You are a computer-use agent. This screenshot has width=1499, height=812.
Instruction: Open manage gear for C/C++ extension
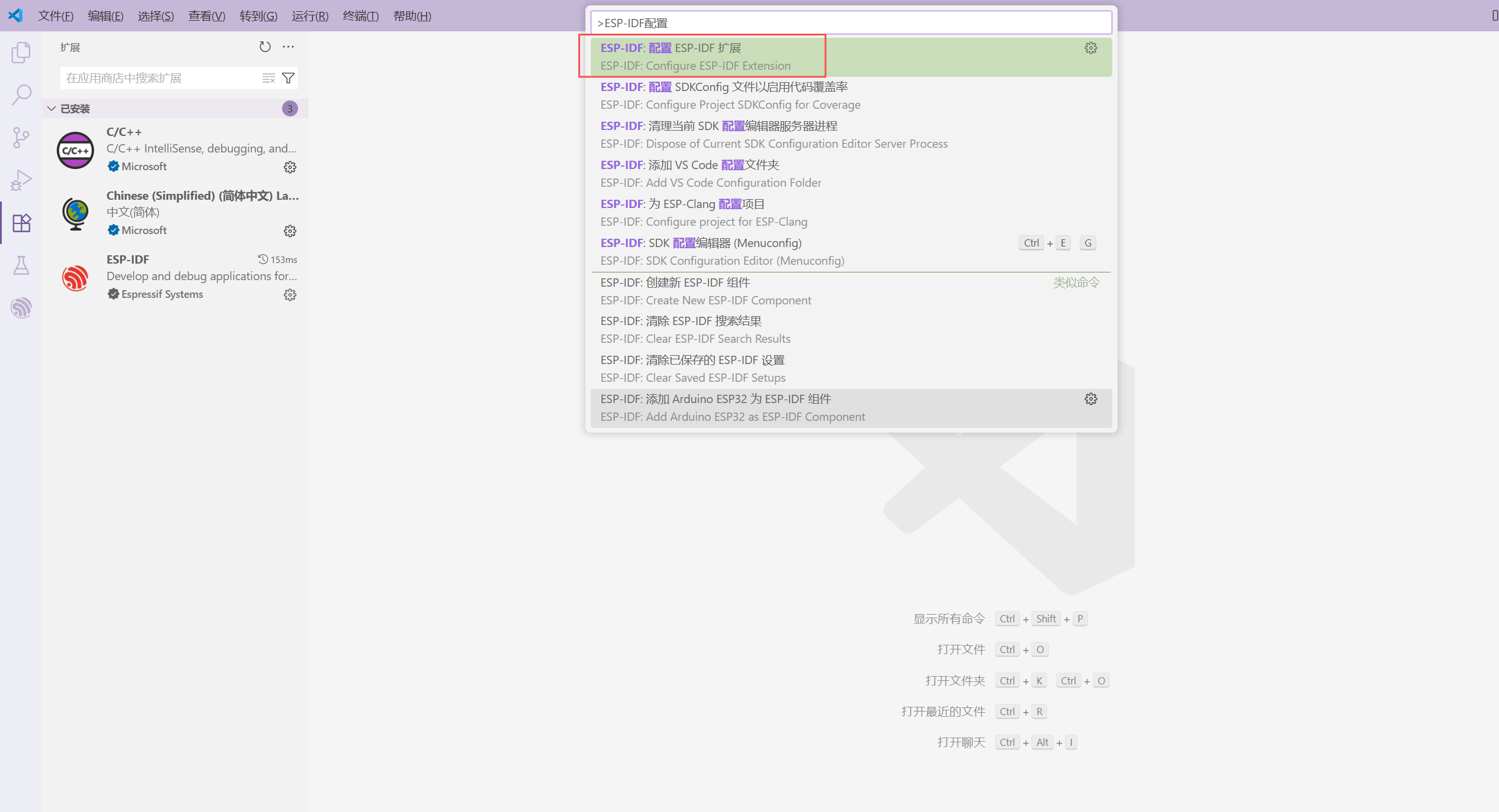[x=290, y=167]
